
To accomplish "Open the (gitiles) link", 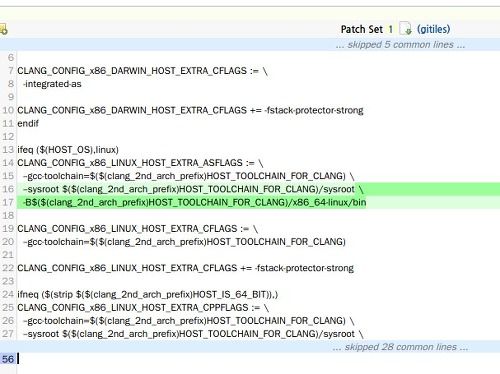I will tap(433, 29).
